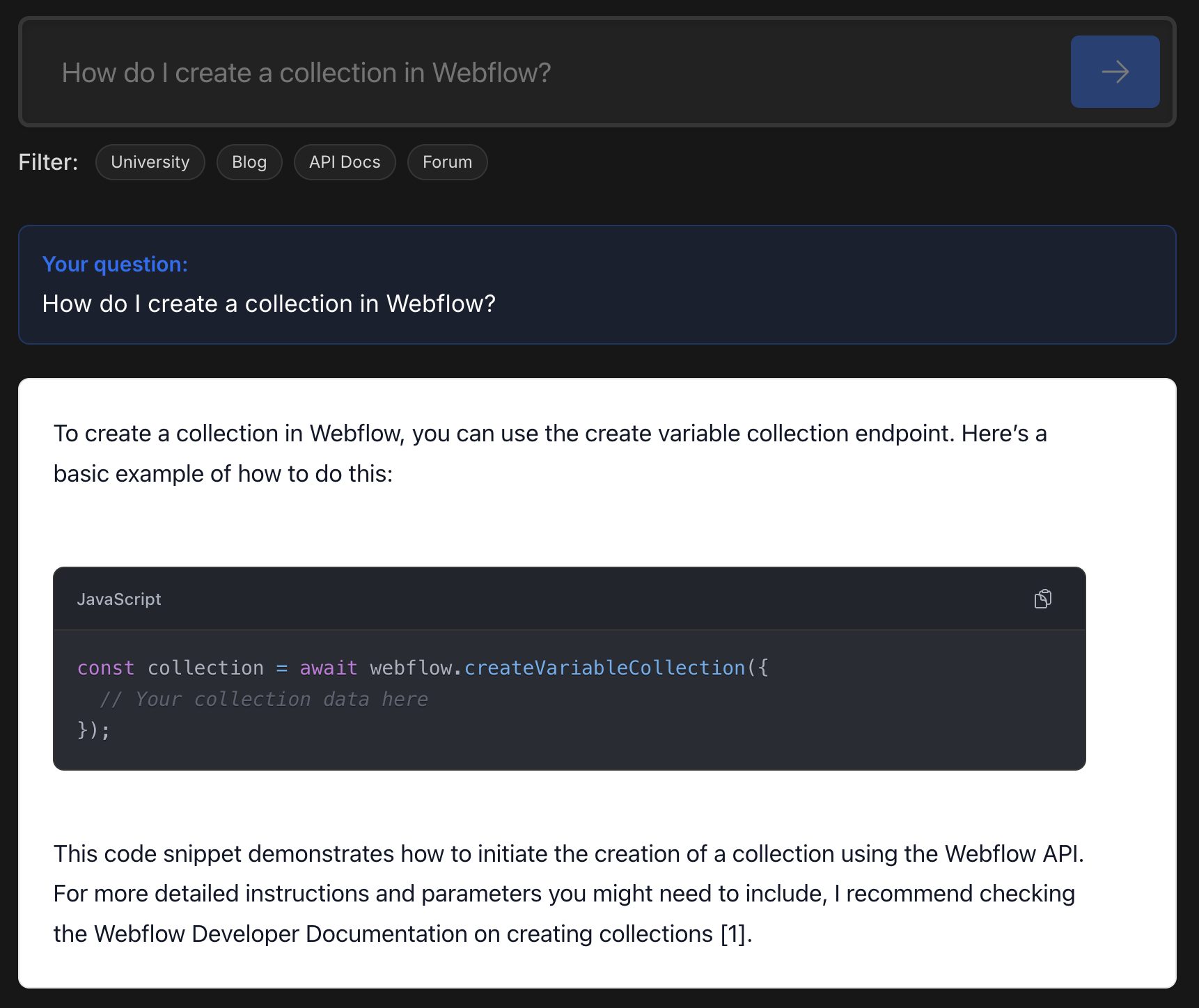Image resolution: width=1199 pixels, height=1008 pixels.
Task: Toggle the API Docs filter
Action: pyautogui.click(x=345, y=162)
